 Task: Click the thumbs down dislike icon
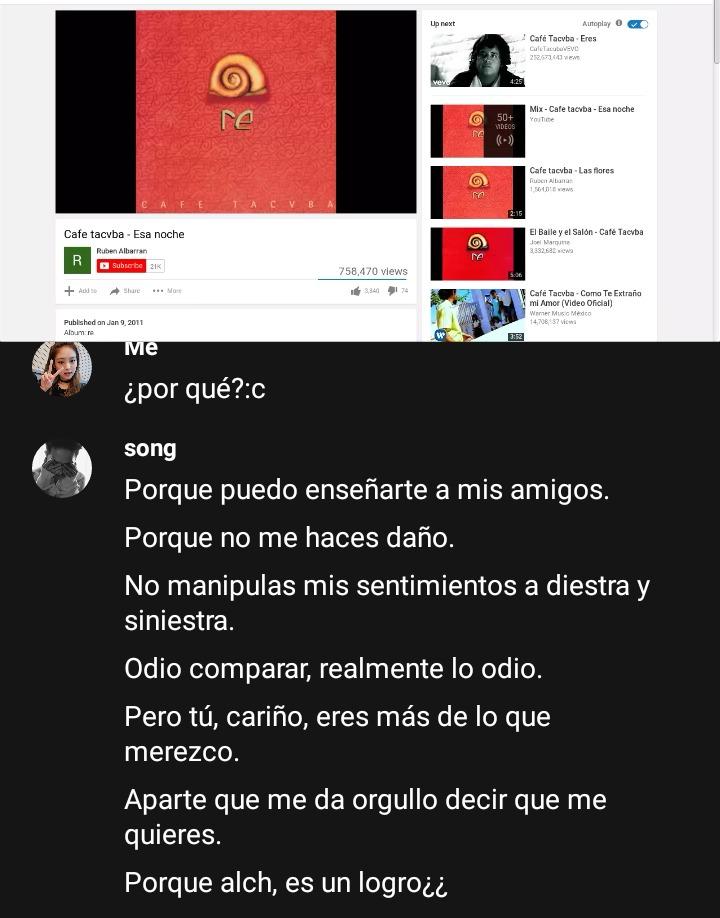pyautogui.click(x=393, y=290)
